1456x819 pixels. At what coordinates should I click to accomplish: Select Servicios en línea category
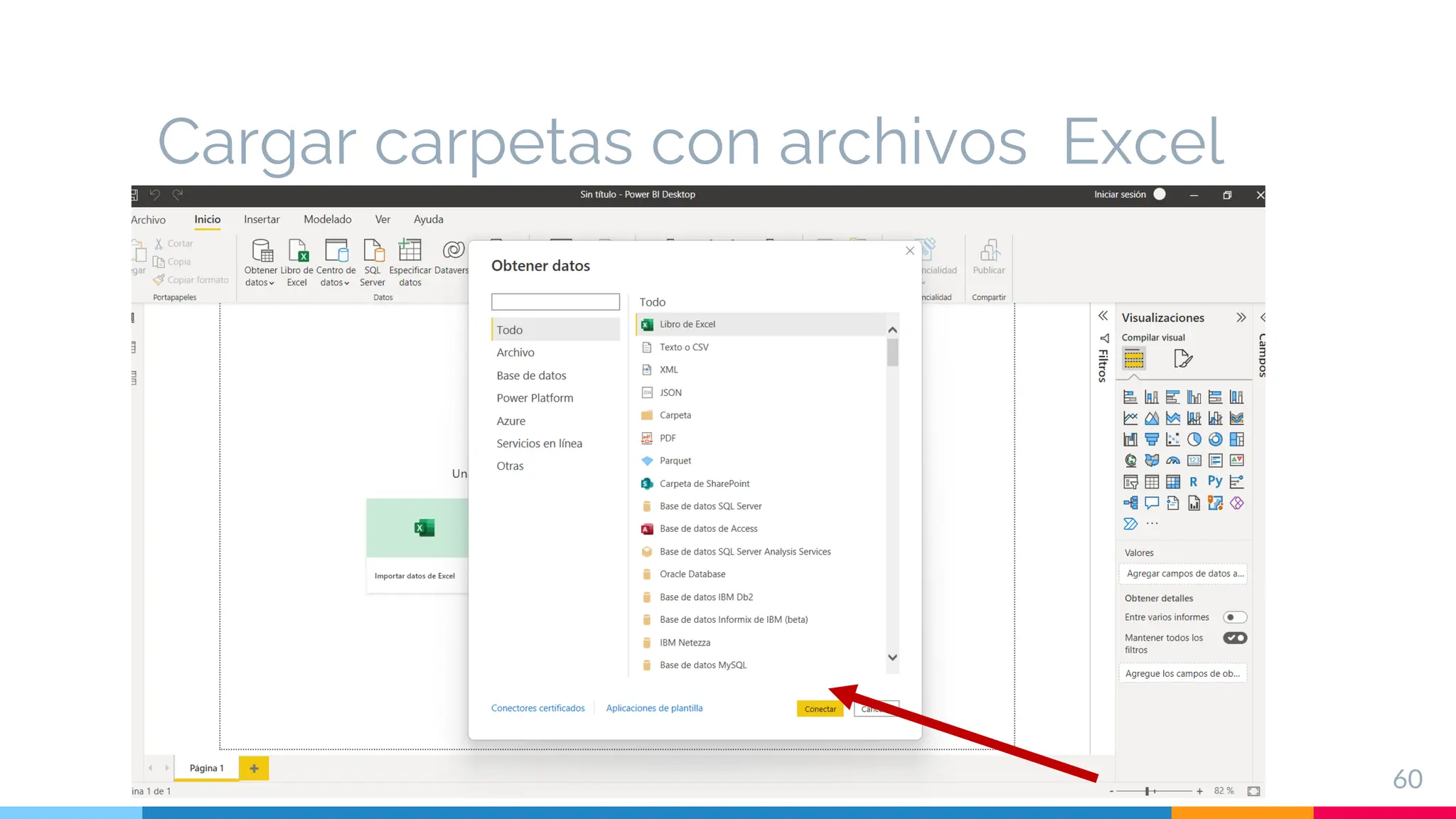pos(539,444)
